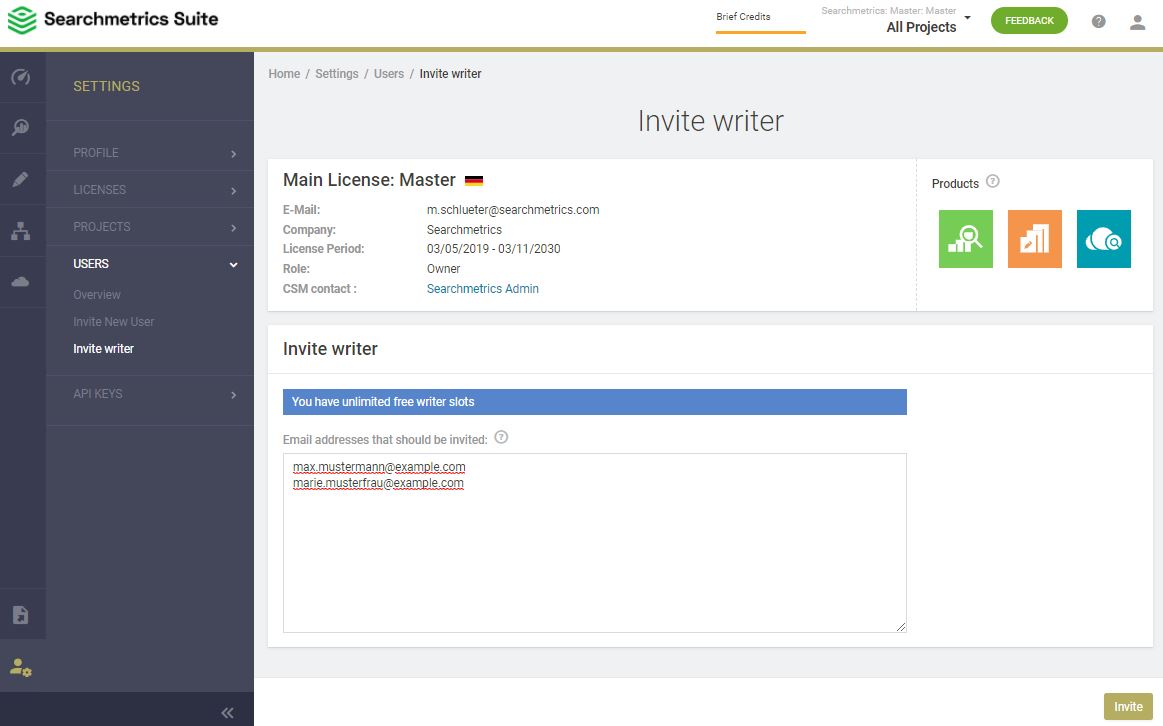1163x726 pixels.
Task: Expand the PROJECTS settings section
Action: pyautogui.click(x=150, y=227)
